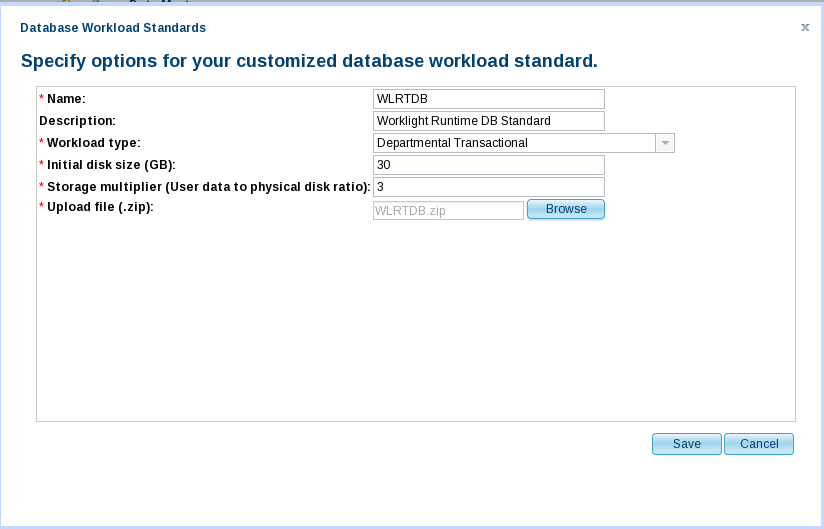Click the Description label
Image resolution: width=824 pixels, height=529 pixels.
tap(77, 121)
